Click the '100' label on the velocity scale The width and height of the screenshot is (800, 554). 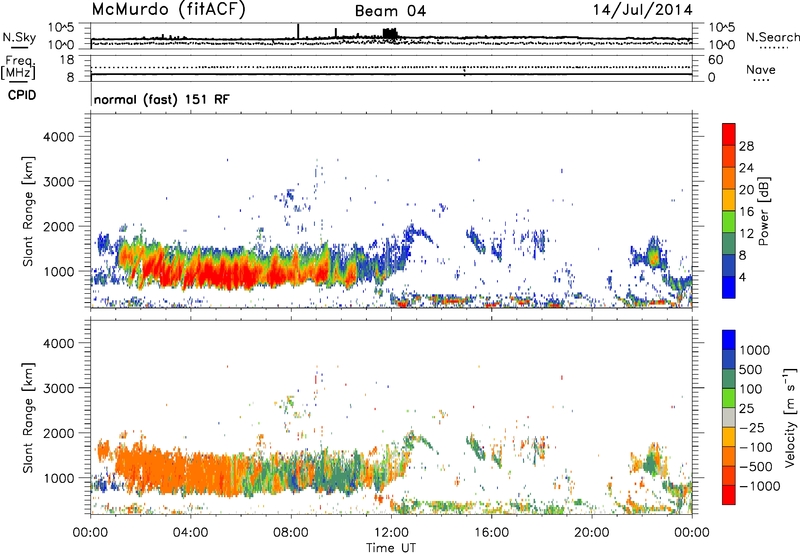(x=751, y=389)
